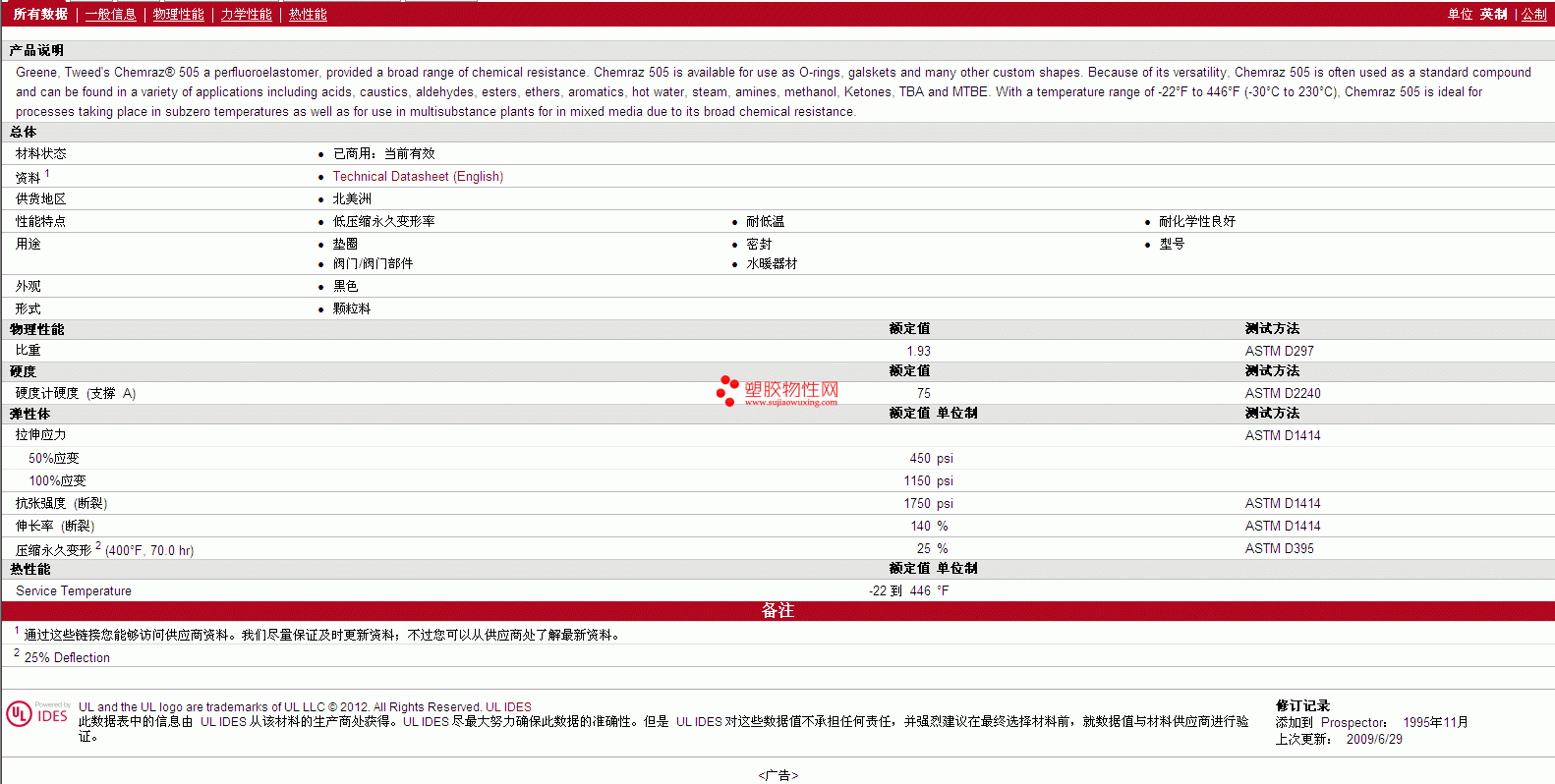Click the 1995年11月 Prospector date
This screenshot has height=784, width=1555.
[x=1435, y=722]
